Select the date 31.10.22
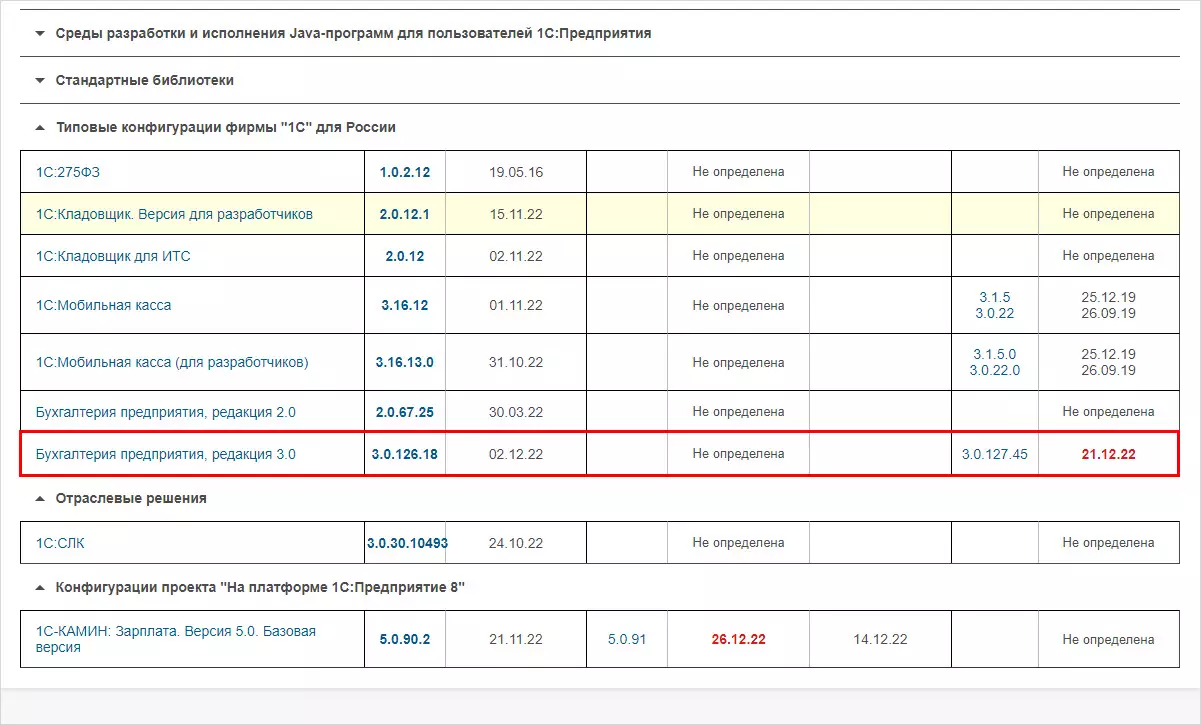Image resolution: width=1201 pixels, height=725 pixels. 516,362
